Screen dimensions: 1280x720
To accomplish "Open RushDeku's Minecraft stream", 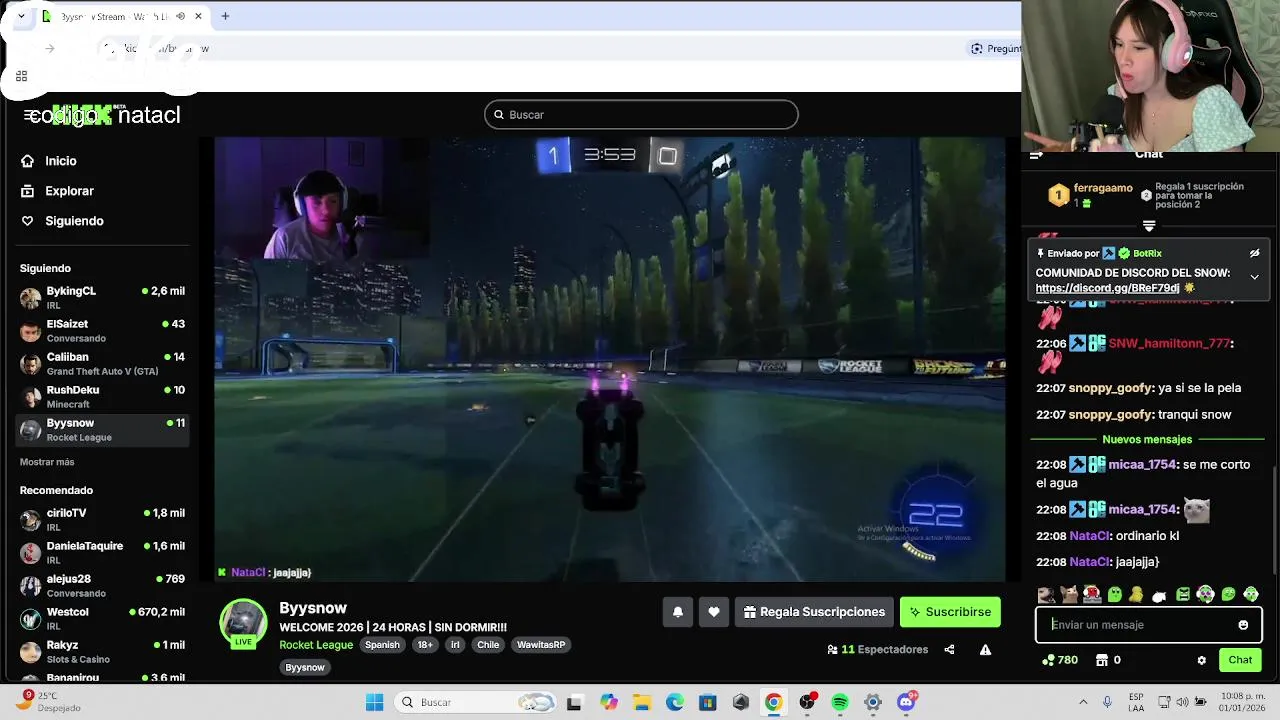I will click(x=102, y=396).
